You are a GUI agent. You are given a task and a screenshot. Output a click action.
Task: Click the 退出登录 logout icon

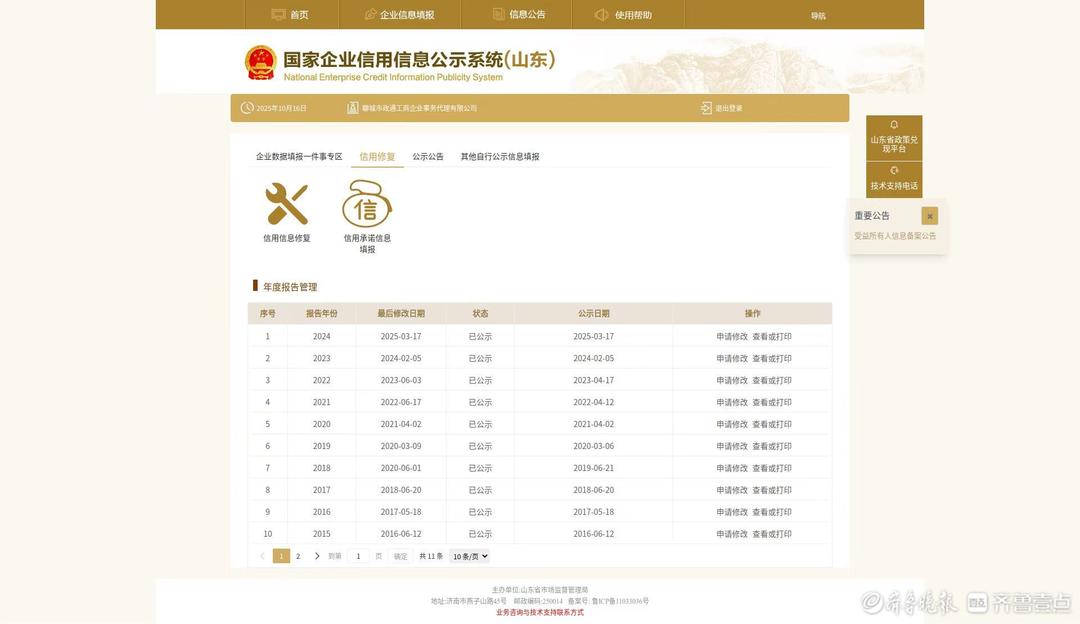(706, 108)
